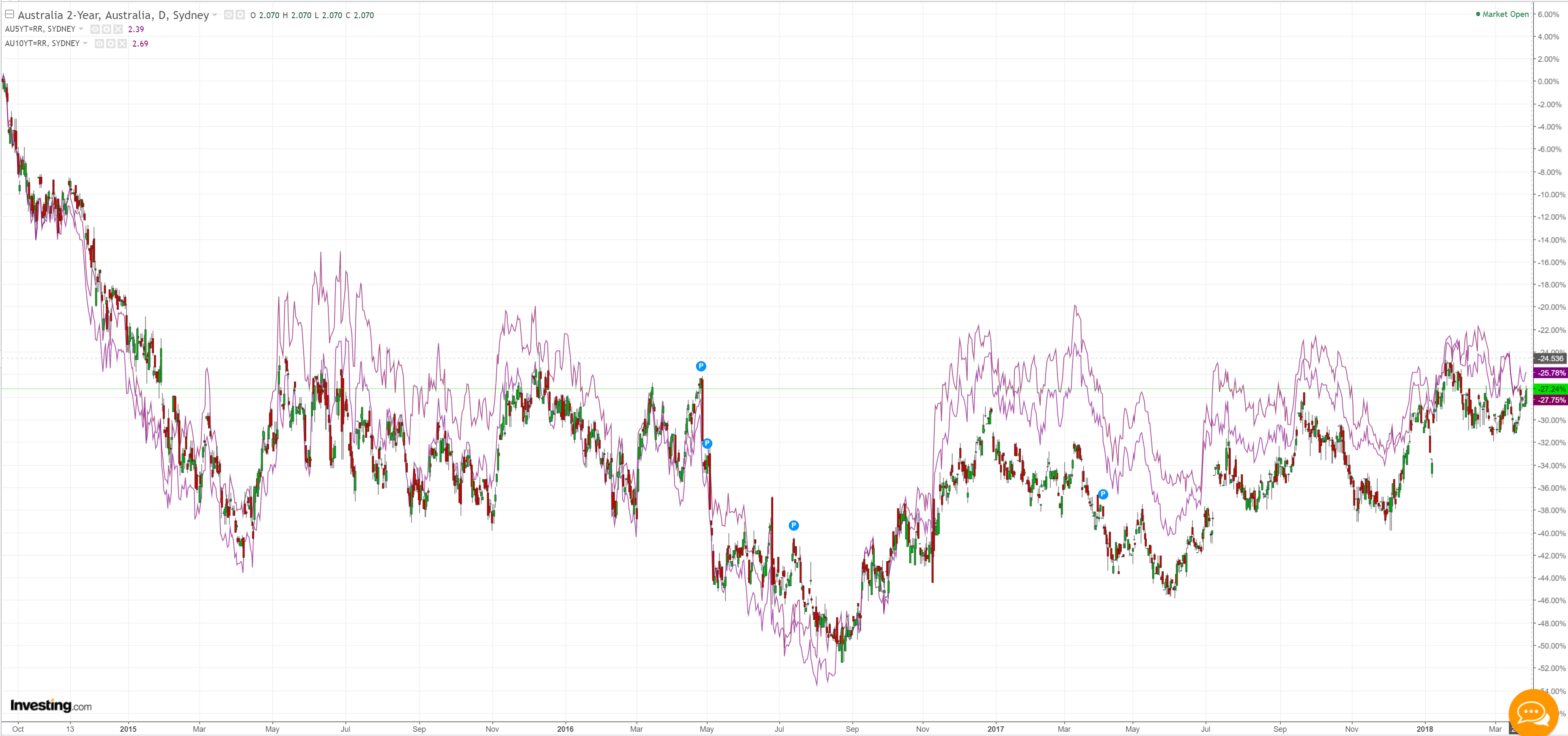Click the P marker near July 2016

(x=793, y=525)
